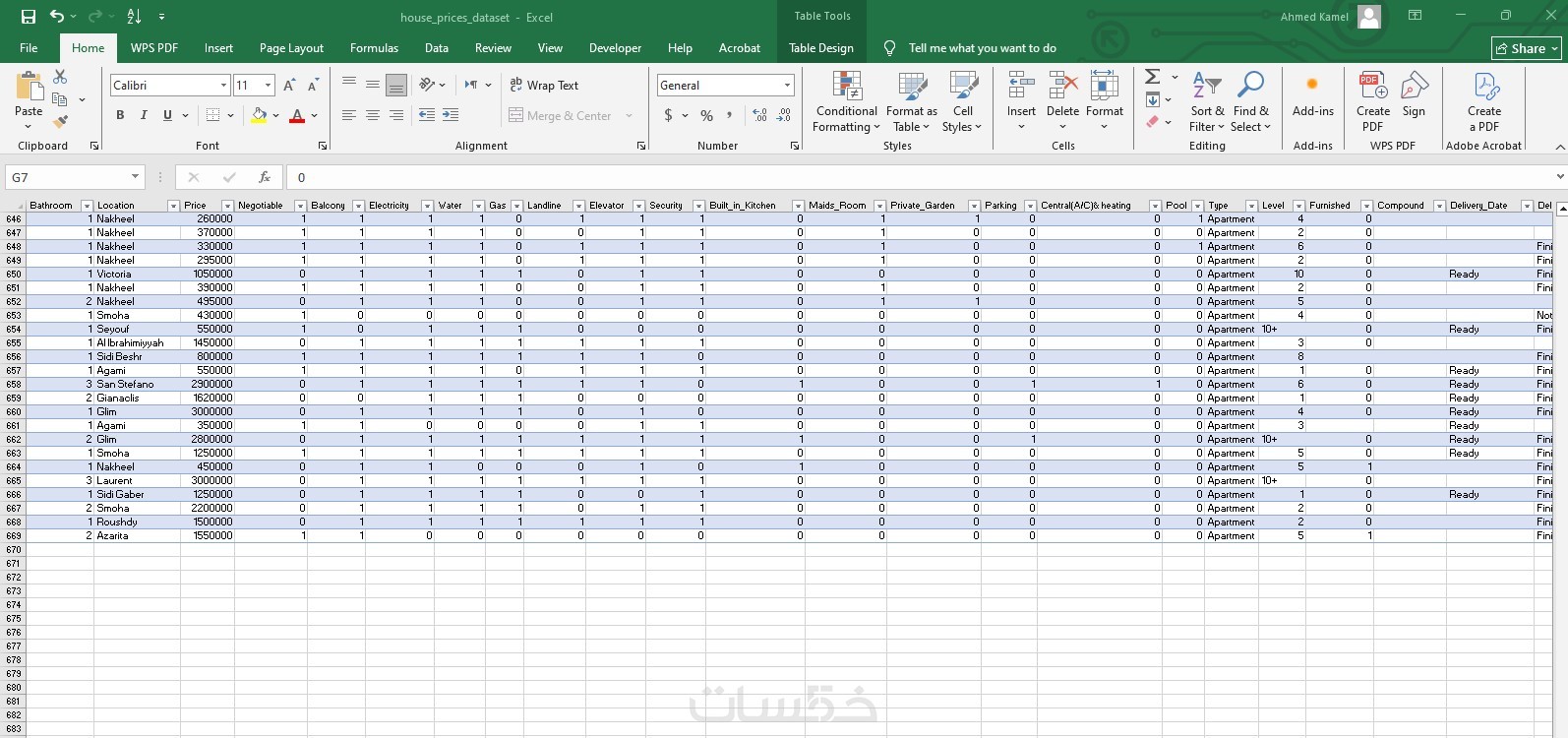This screenshot has height=738, width=1568.
Task: Click the Font Color red A swatch
Action: click(297, 115)
